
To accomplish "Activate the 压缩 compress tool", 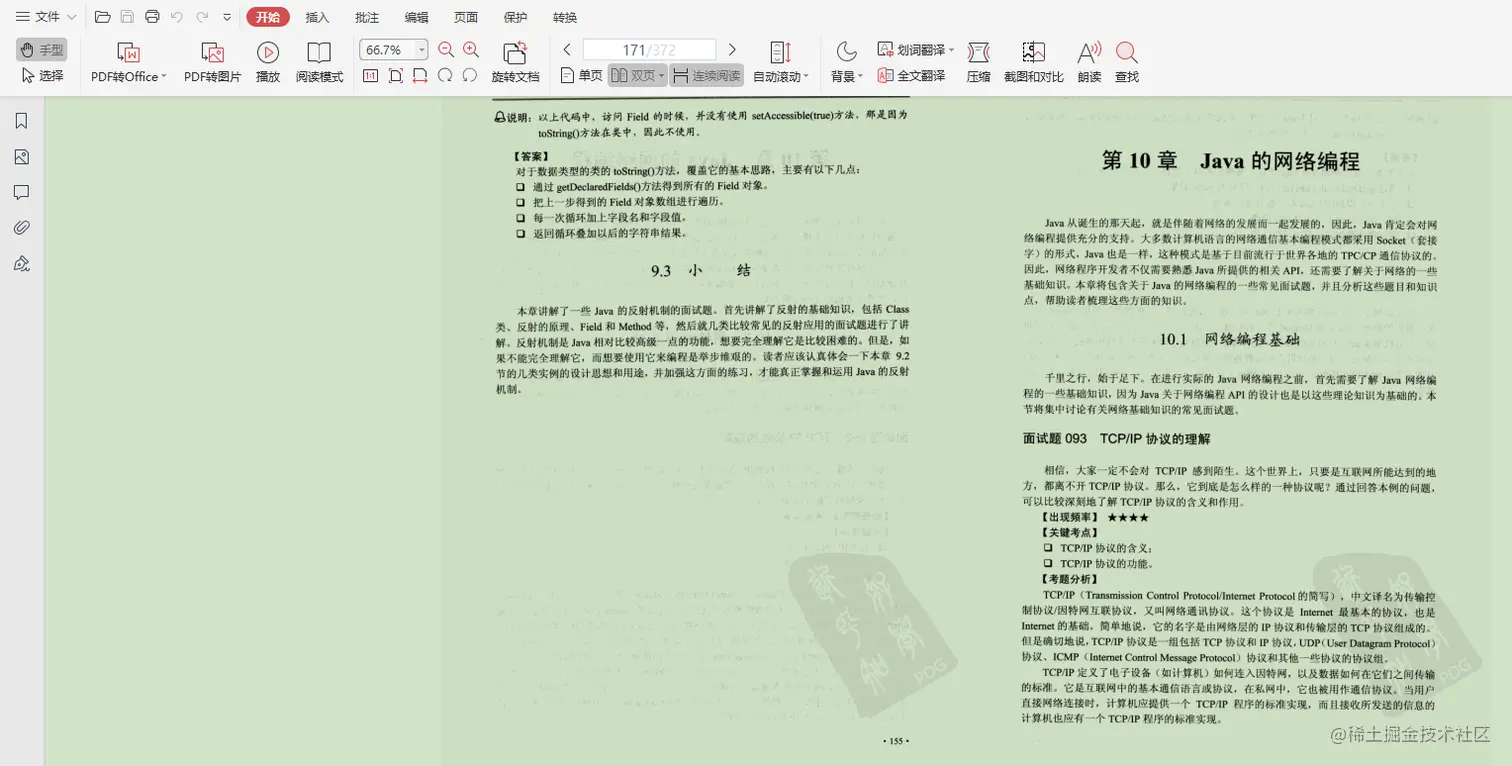I will click(978, 60).
